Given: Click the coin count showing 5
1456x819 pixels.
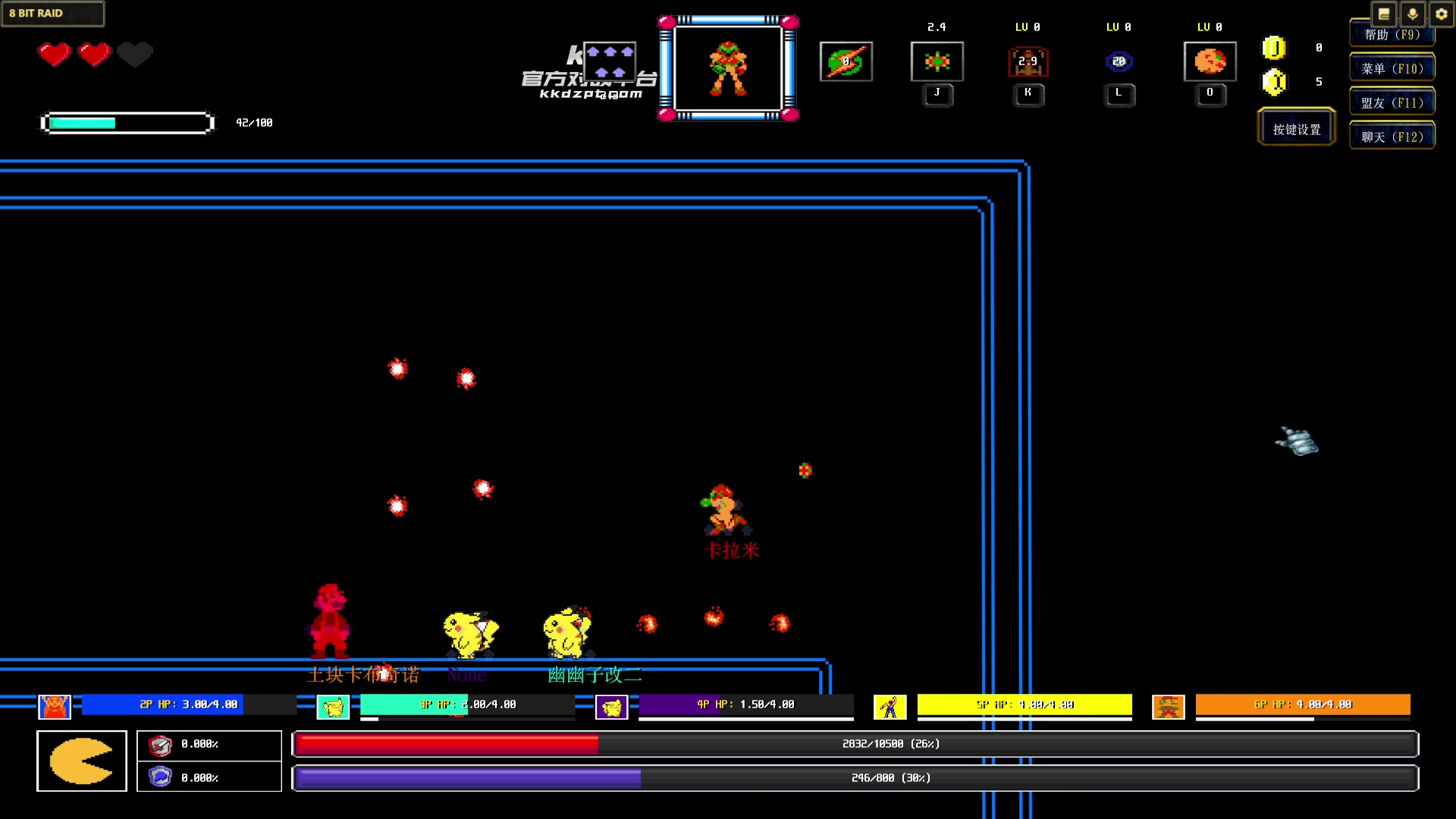Looking at the screenshot, I should (1319, 82).
